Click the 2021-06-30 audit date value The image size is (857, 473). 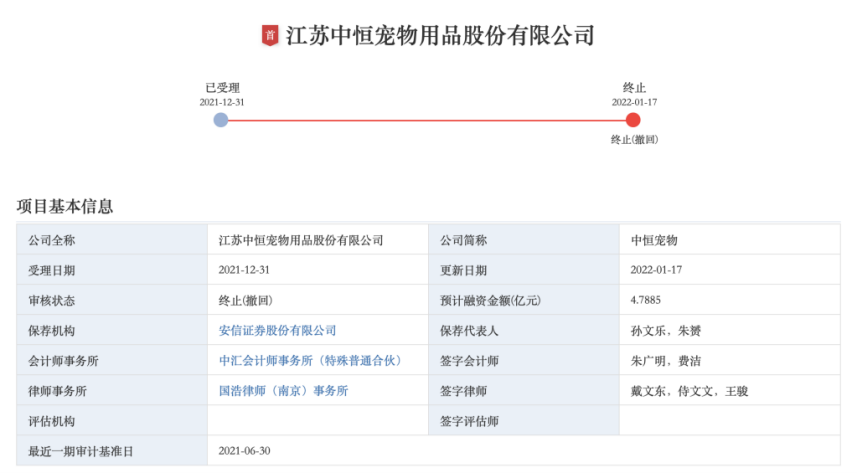(x=244, y=451)
